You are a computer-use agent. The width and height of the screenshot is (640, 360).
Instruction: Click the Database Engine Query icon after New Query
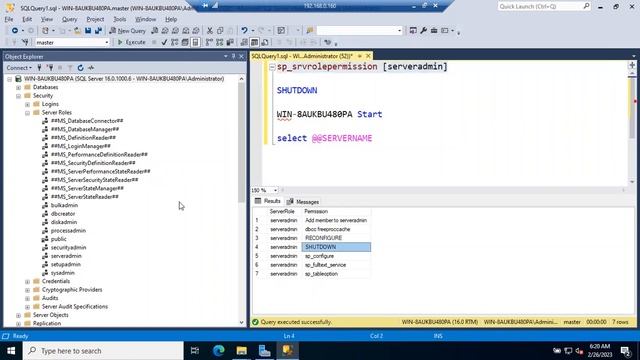tap(154, 31)
